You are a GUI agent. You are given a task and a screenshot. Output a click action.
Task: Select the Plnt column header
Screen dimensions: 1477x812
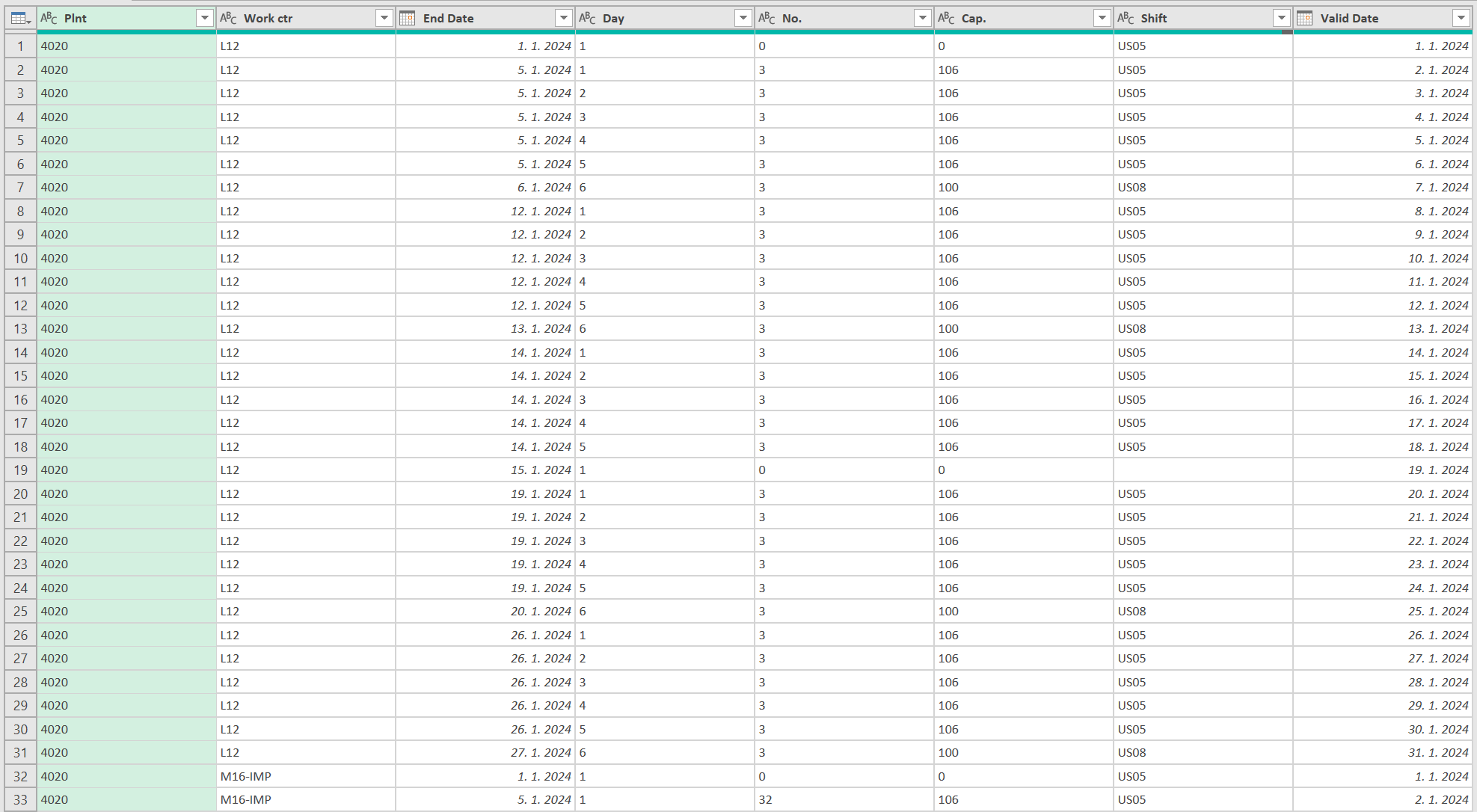point(126,18)
